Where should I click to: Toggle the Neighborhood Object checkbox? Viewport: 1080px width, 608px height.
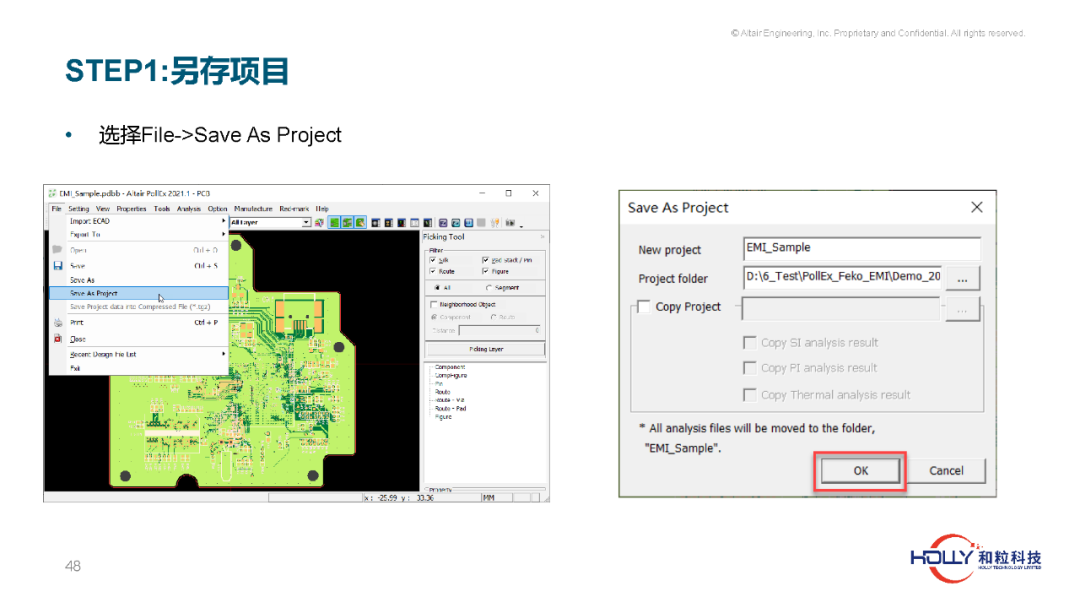[433, 304]
